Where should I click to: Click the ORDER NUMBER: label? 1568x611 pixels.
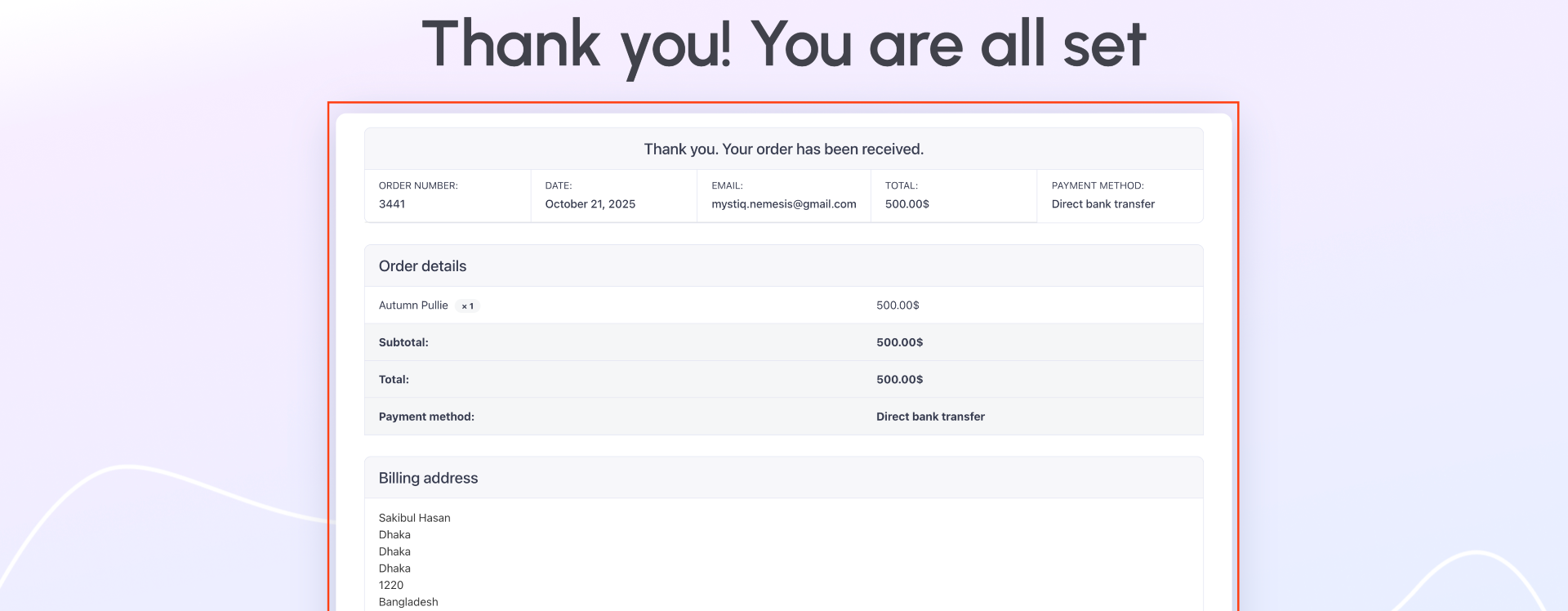coord(418,186)
